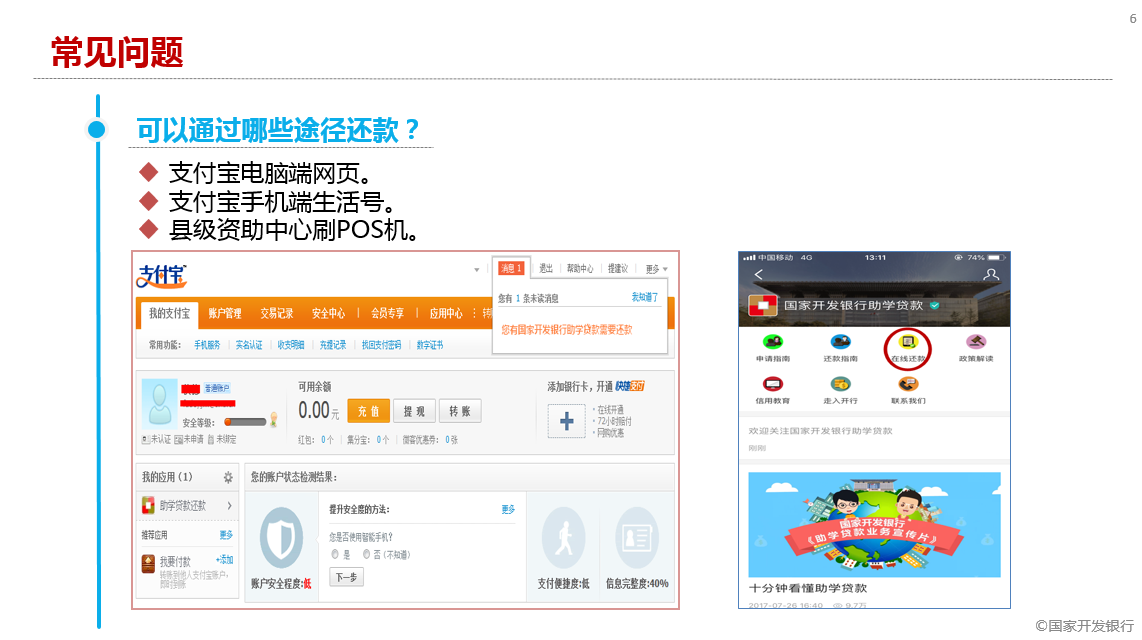This screenshot has width=1142, height=640.
Task: Open the 还款指南 repayment guide icon
Action: [840, 342]
